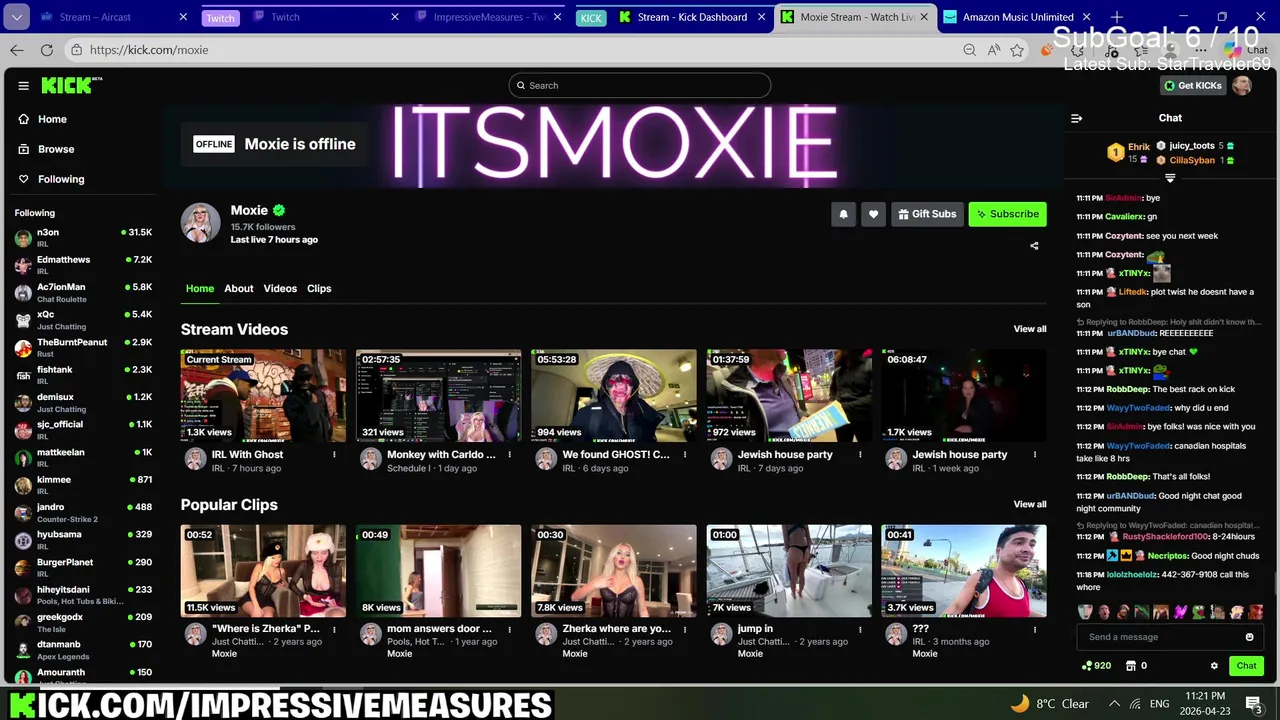Switch to the Videos tab
The image size is (1280, 720).
[280, 288]
